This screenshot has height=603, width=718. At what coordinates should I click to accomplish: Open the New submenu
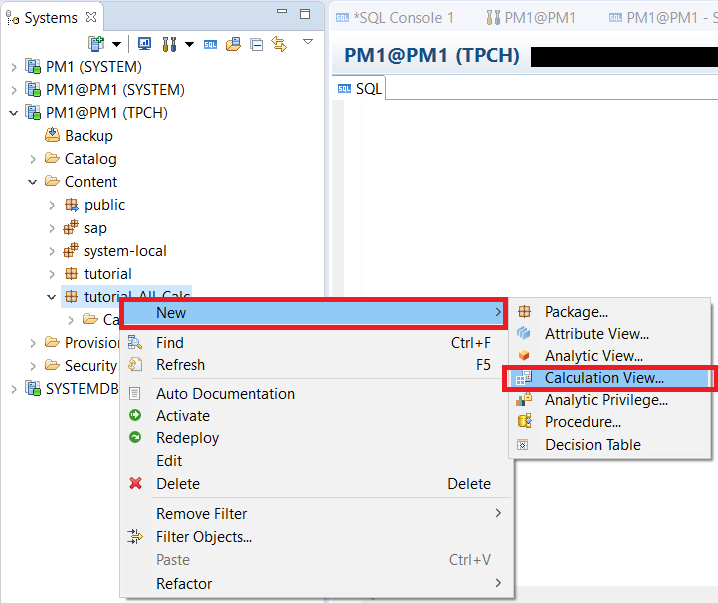(313, 313)
